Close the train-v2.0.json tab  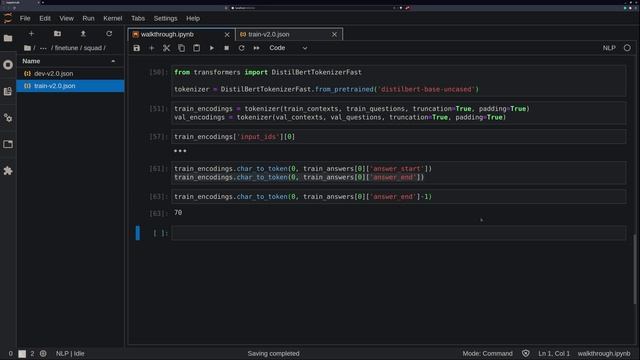pyautogui.click(x=334, y=35)
